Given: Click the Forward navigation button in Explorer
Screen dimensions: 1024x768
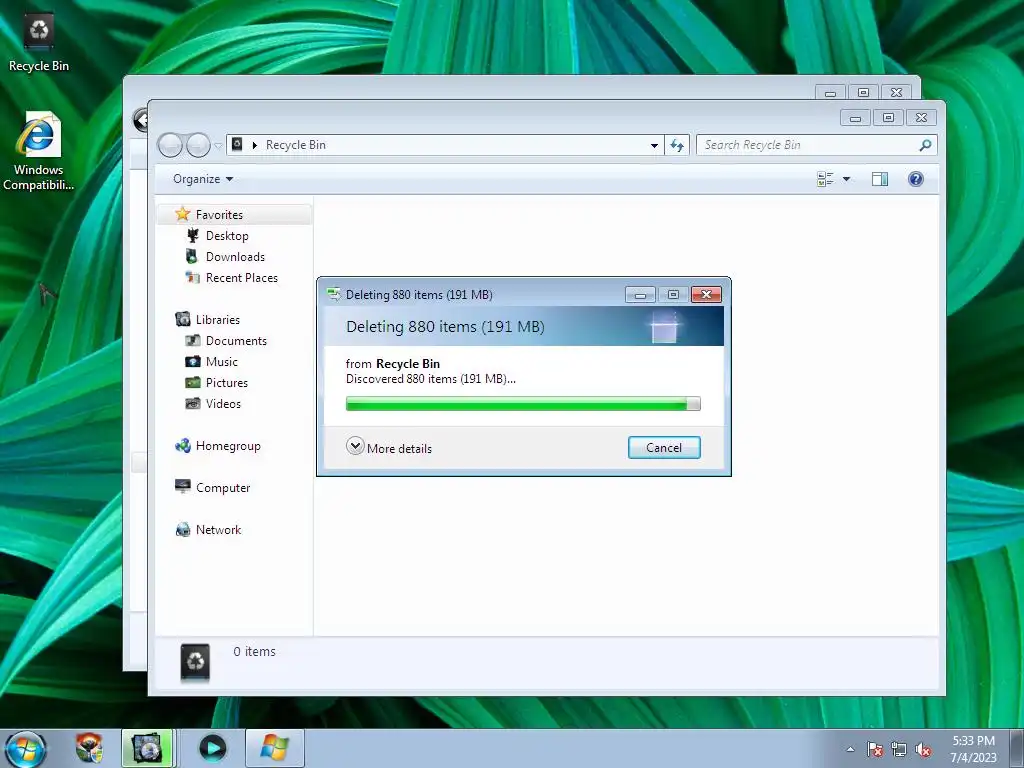Looking at the screenshot, I should 198,145.
